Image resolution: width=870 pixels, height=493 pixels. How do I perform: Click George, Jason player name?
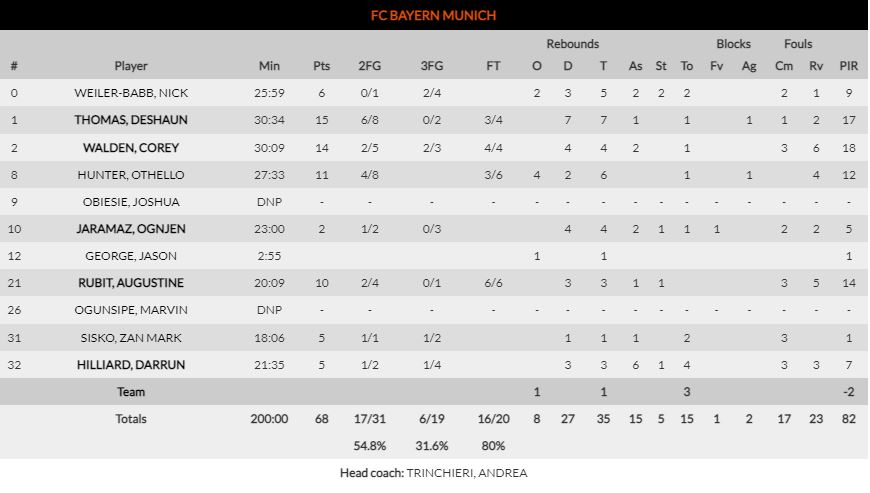[131, 256]
